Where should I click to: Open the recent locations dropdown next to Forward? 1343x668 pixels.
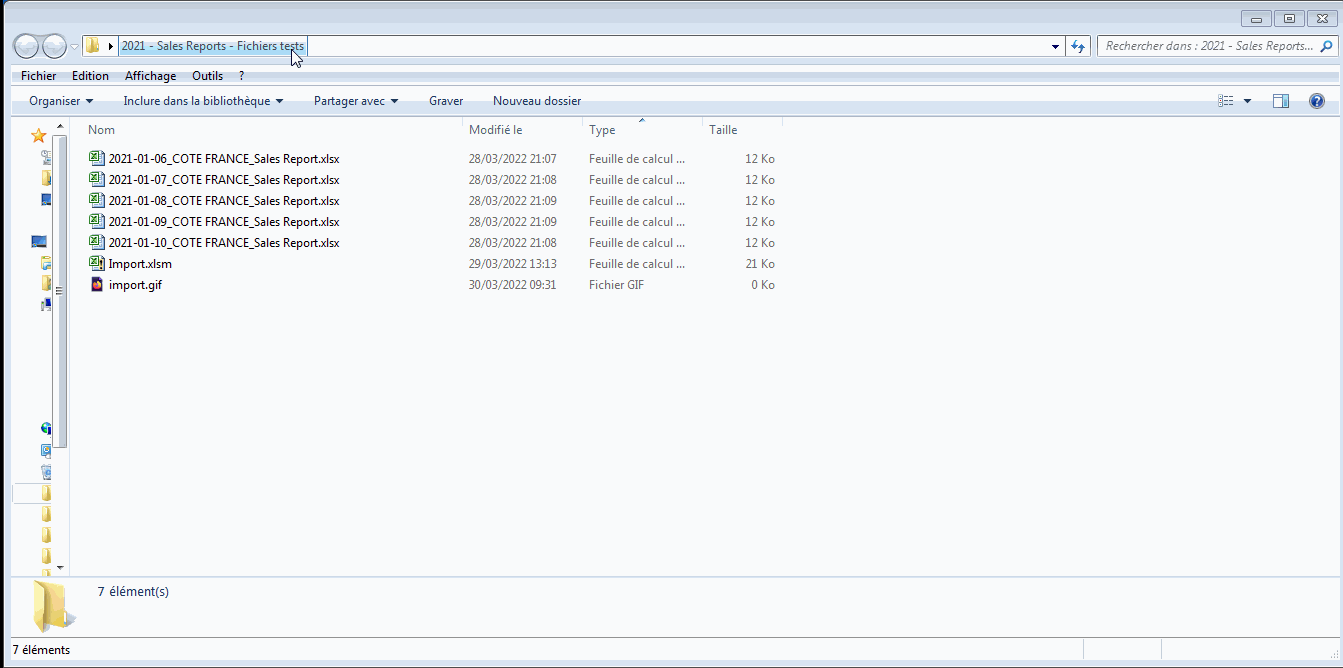74,46
